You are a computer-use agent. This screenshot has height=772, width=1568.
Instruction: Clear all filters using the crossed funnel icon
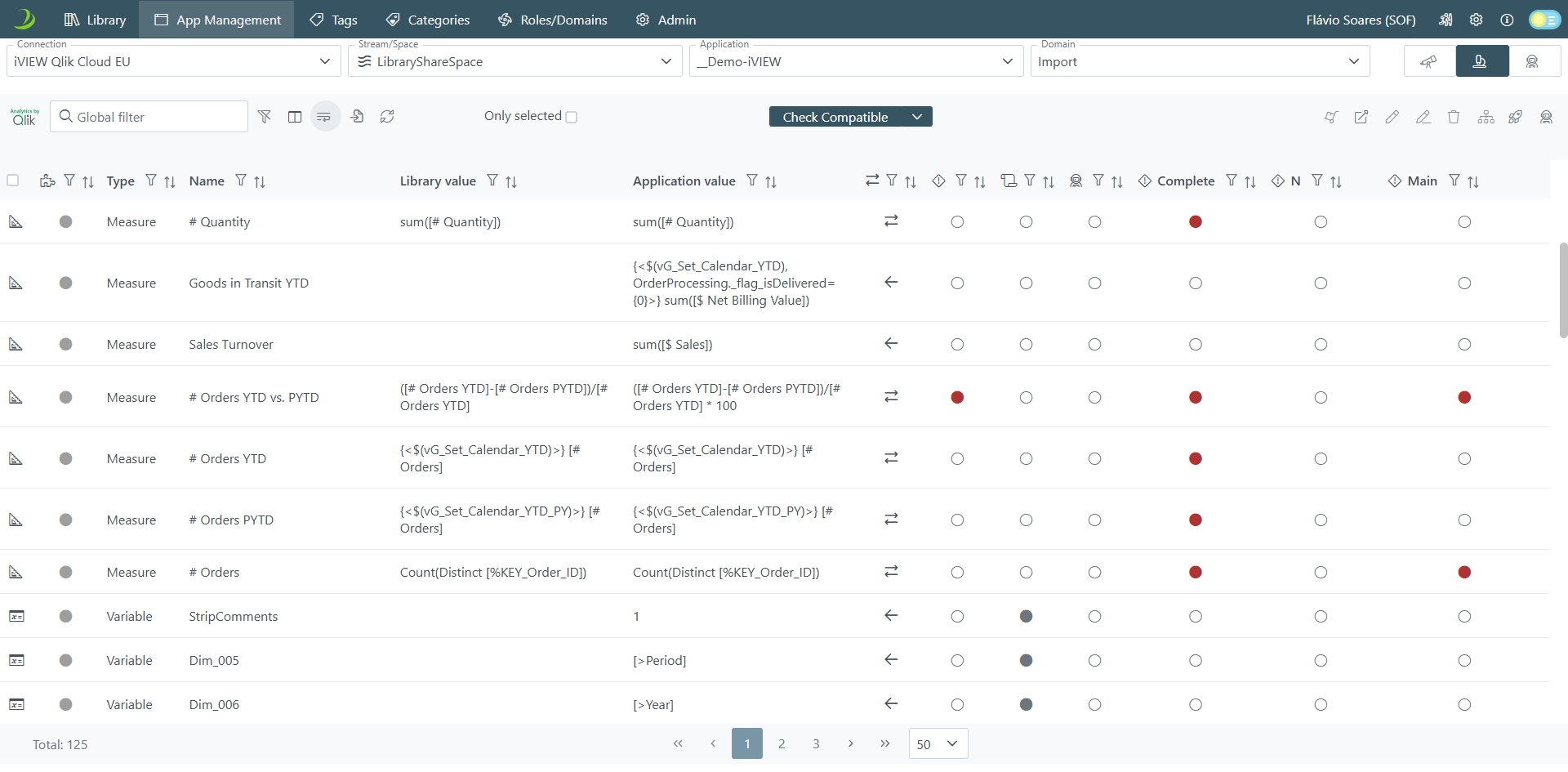[x=265, y=117]
